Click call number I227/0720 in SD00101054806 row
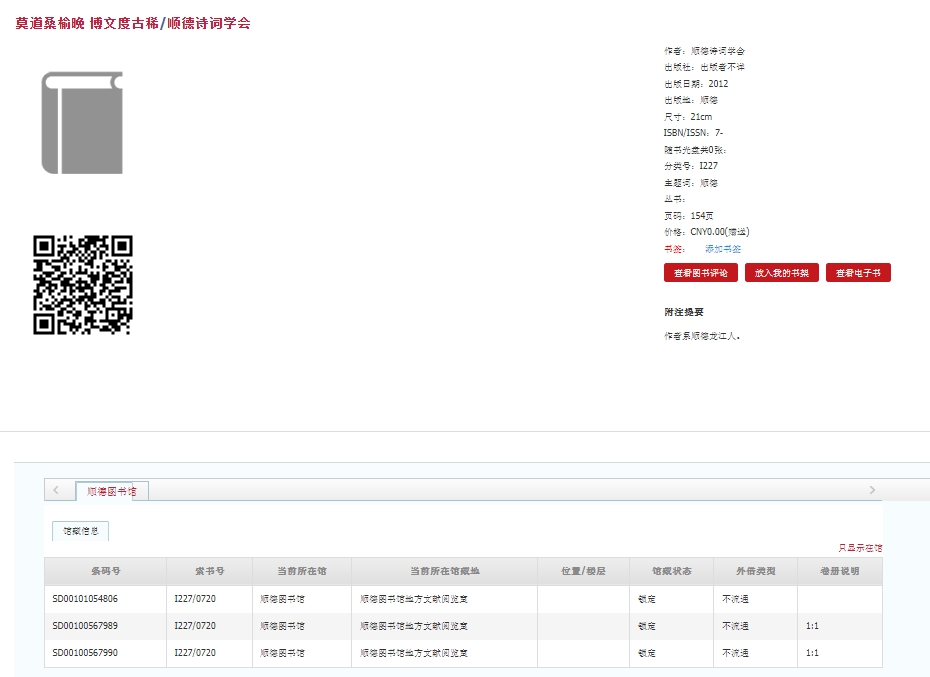The height and width of the screenshot is (677, 930). point(195,599)
